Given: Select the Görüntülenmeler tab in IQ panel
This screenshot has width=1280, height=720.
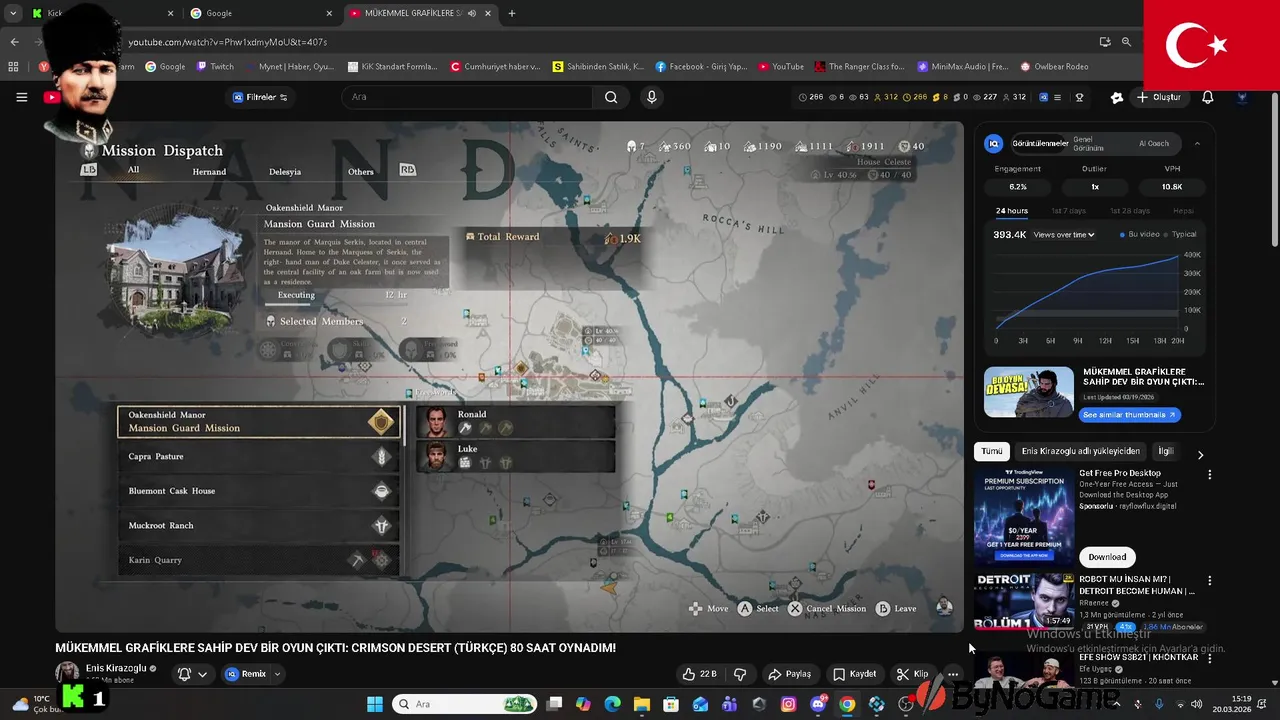Looking at the screenshot, I should (x=1040, y=143).
